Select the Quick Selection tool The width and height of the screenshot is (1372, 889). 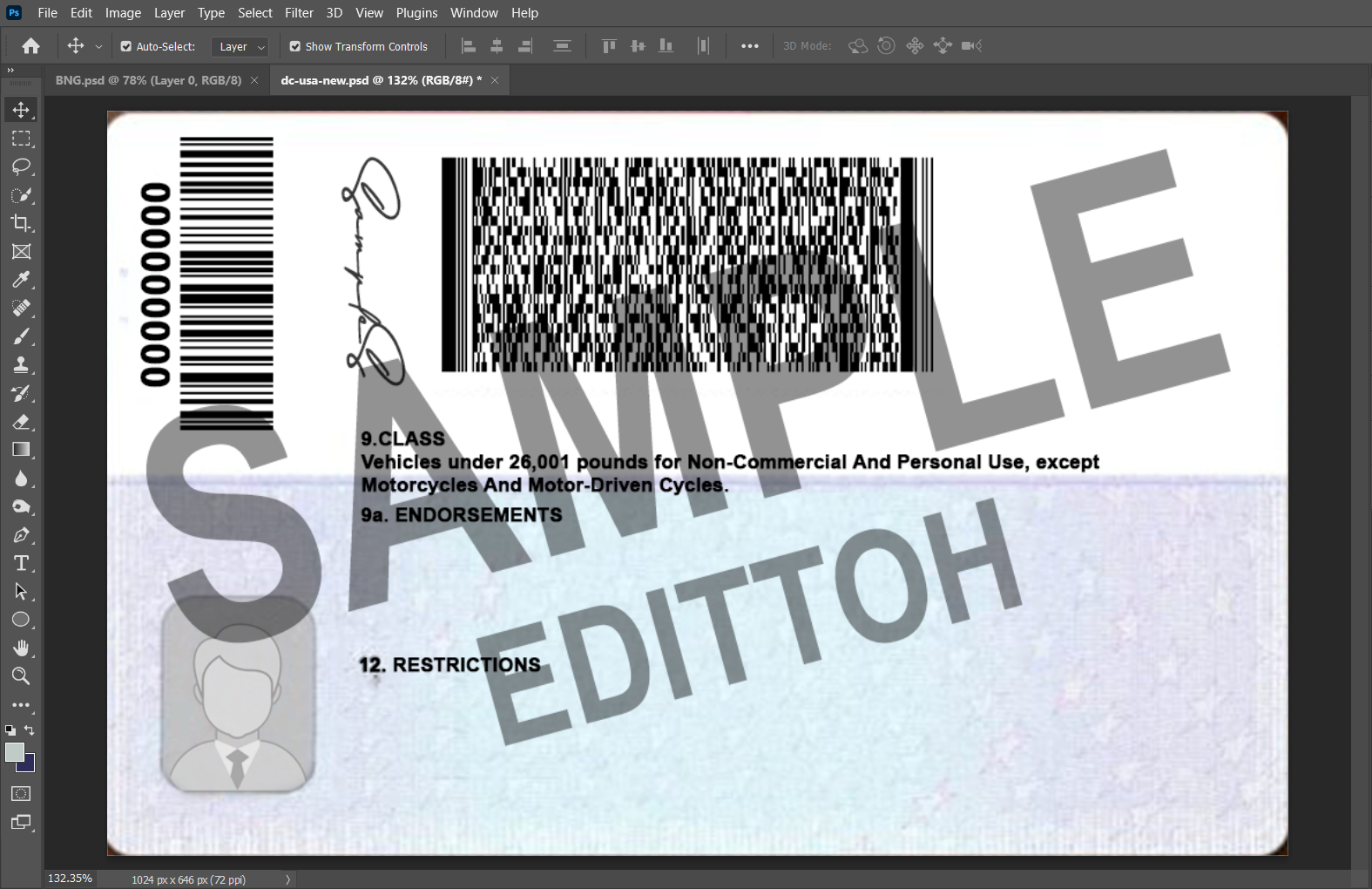21,195
